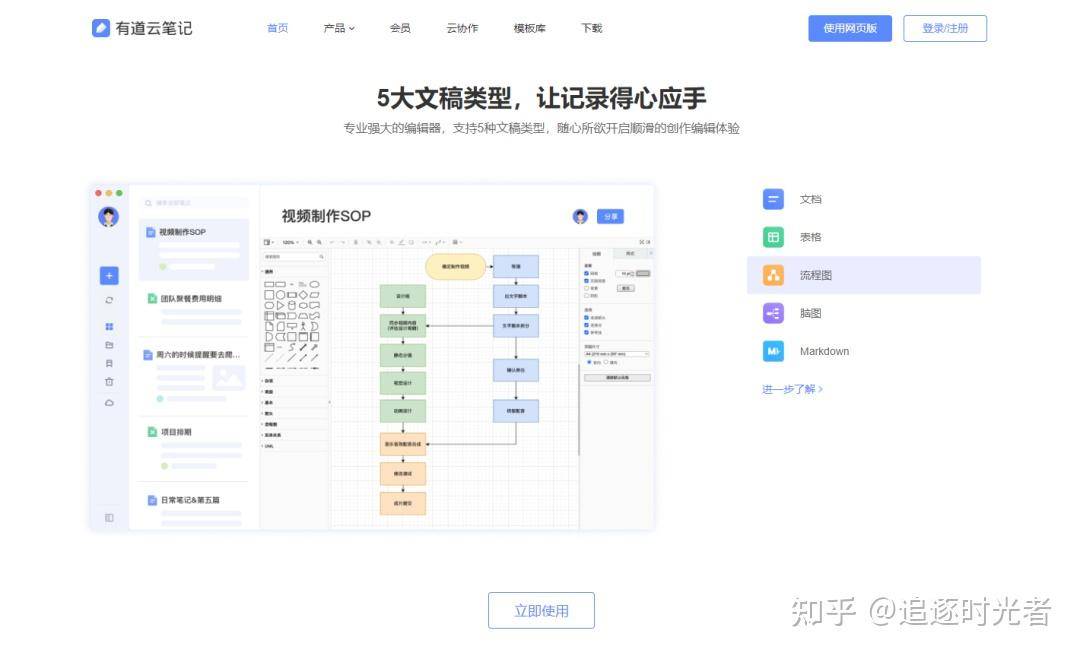The image size is (1080, 656).
Task: Click the magnifier icon in notes search bar
Action: [x=148, y=203]
